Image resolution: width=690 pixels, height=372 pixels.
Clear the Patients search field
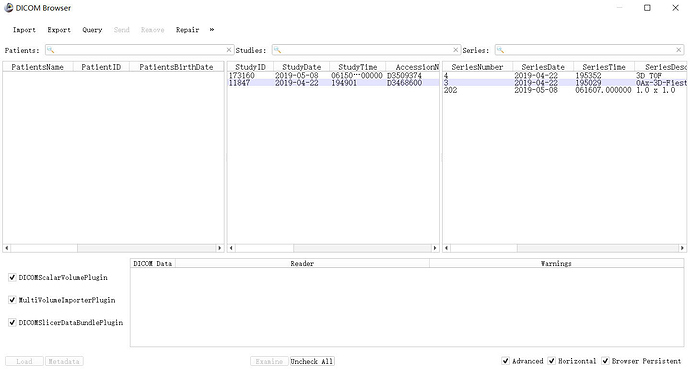click(x=229, y=50)
